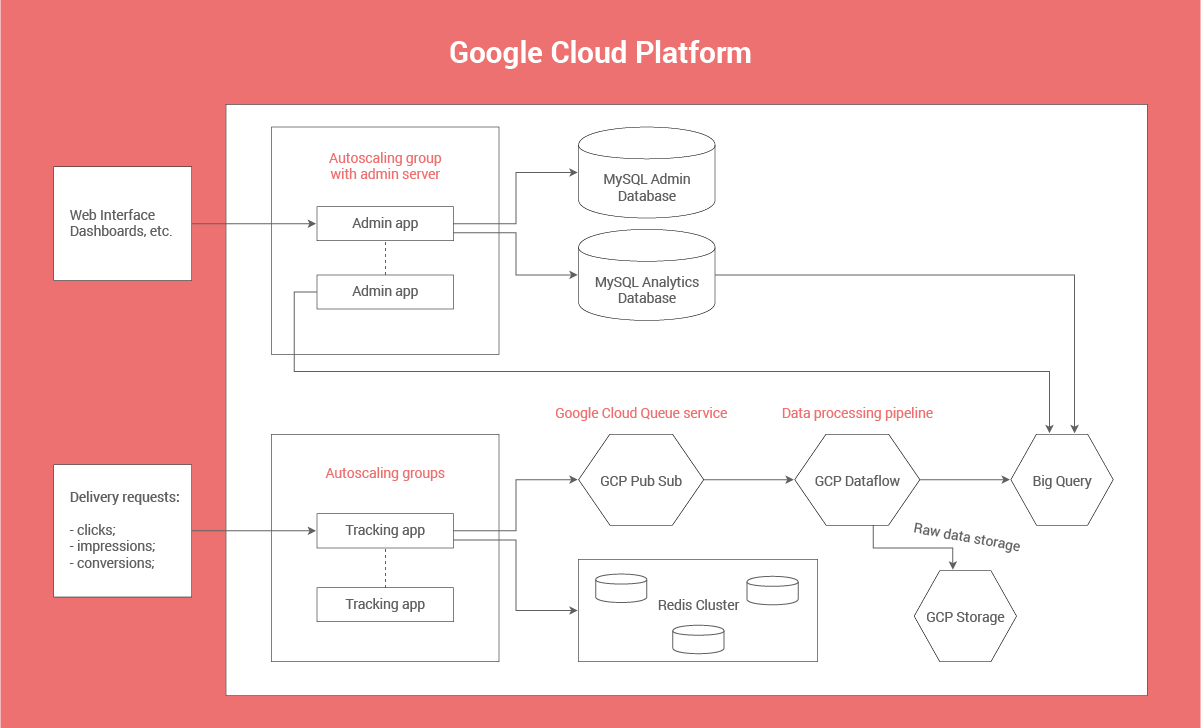Click the Big Query hexagon

coord(1062,481)
